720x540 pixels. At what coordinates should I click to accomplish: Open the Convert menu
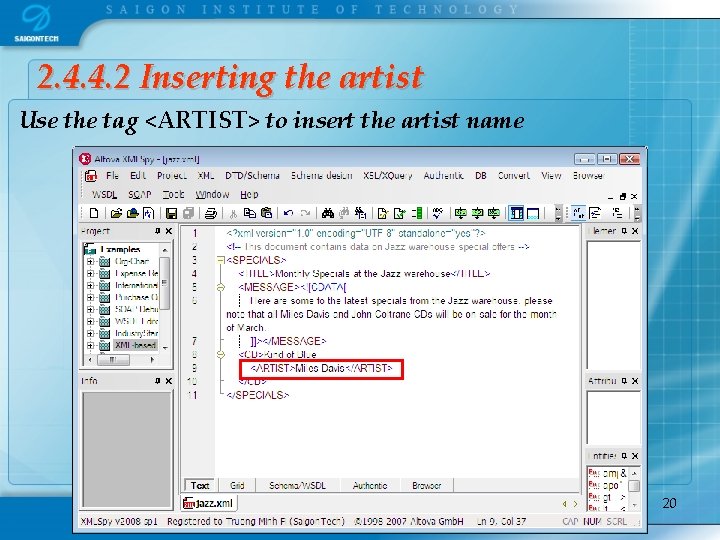(x=513, y=175)
